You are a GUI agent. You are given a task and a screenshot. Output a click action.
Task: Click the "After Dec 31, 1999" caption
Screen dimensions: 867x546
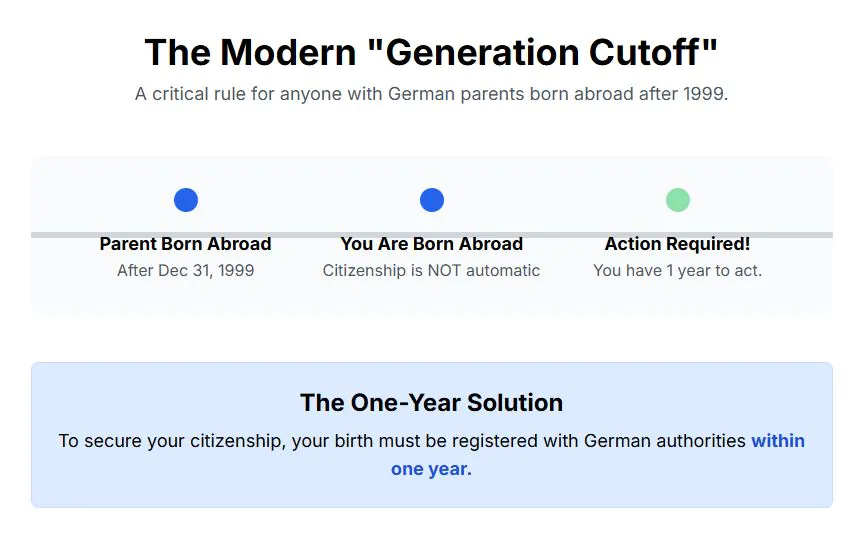(x=186, y=270)
